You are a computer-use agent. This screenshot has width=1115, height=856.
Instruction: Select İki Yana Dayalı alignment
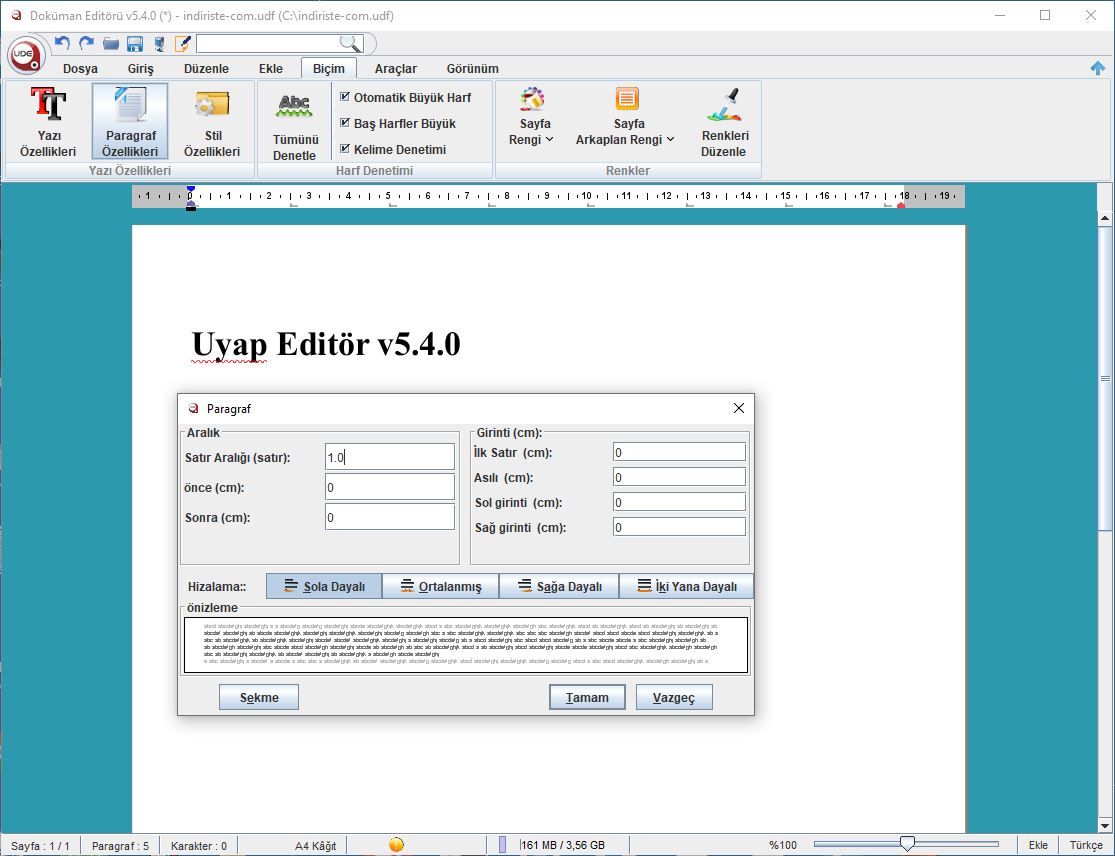click(x=686, y=586)
